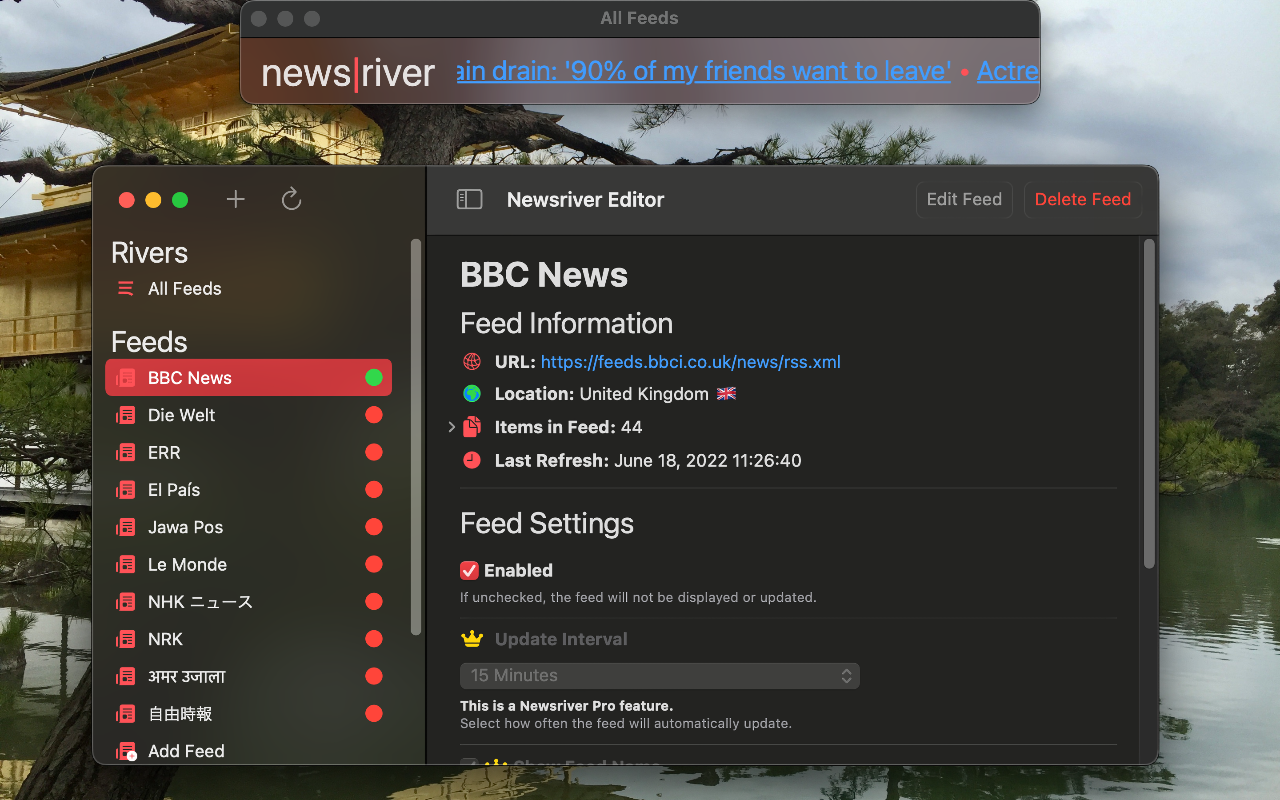Click the URL globe icon
The width and height of the screenshot is (1280, 800).
click(x=472, y=362)
